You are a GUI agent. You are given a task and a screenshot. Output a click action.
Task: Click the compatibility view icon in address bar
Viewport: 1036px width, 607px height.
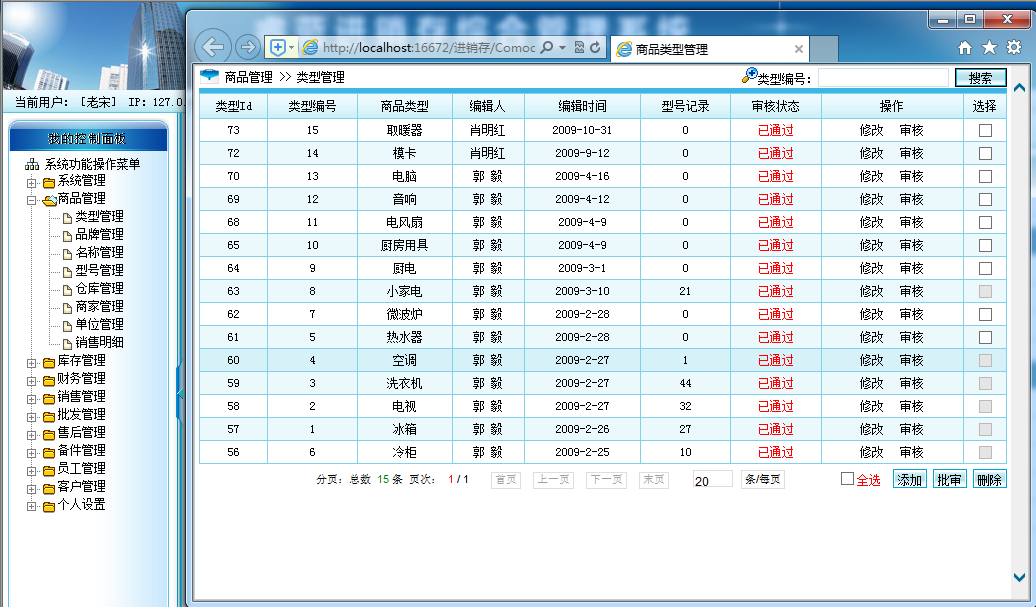(579, 47)
